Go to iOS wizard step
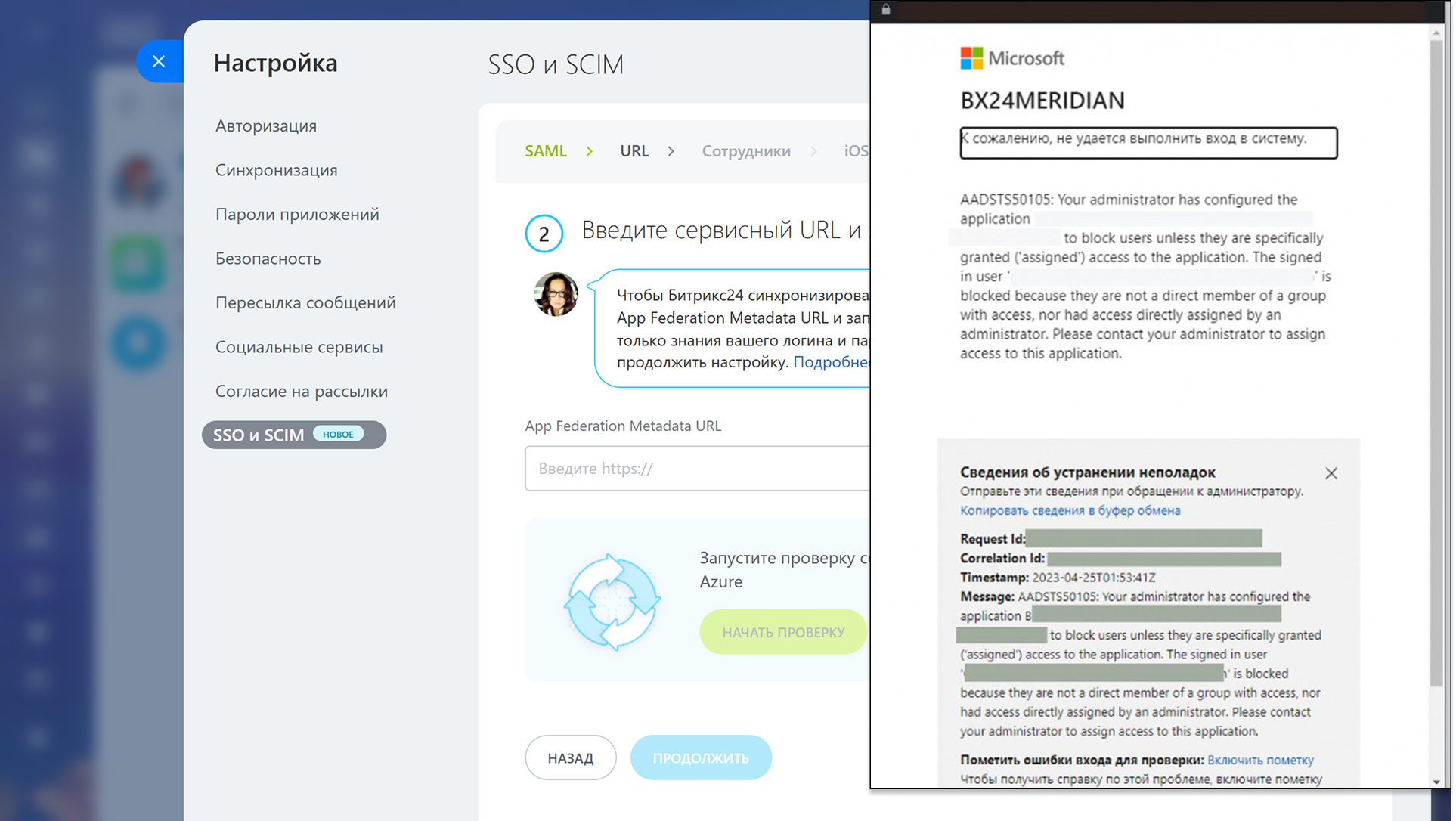1456x821 pixels. tap(857, 151)
